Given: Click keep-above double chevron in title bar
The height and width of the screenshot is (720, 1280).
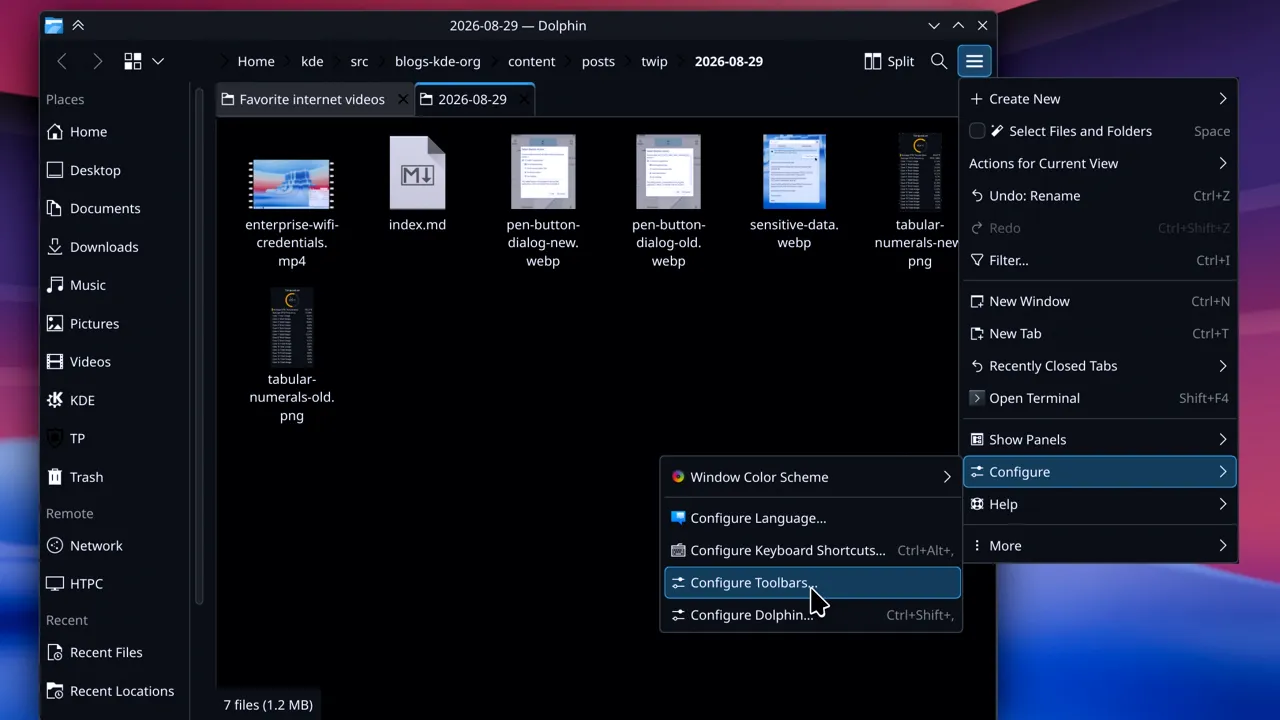Looking at the screenshot, I should tap(78, 26).
